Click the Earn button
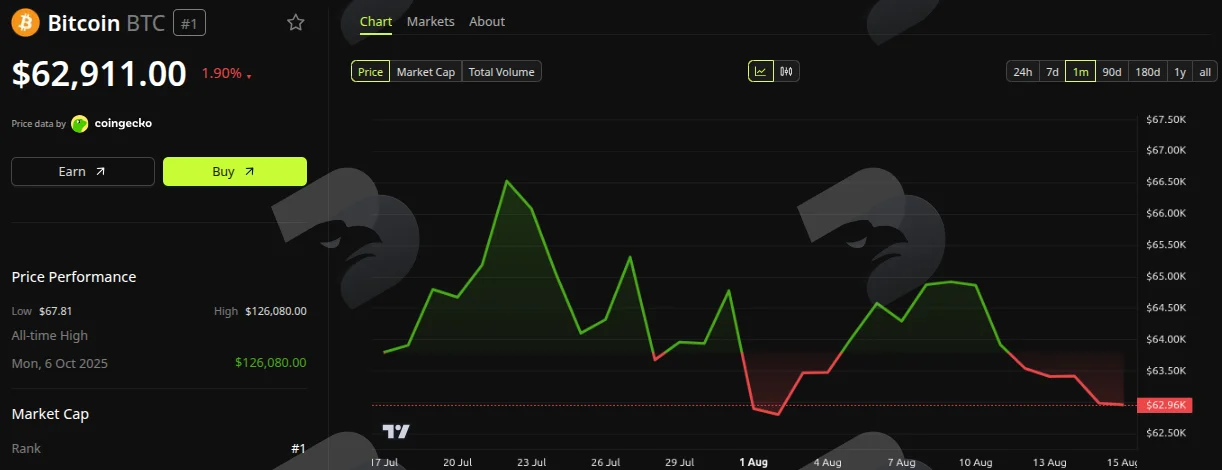1222x470 pixels. click(x=83, y=171)
